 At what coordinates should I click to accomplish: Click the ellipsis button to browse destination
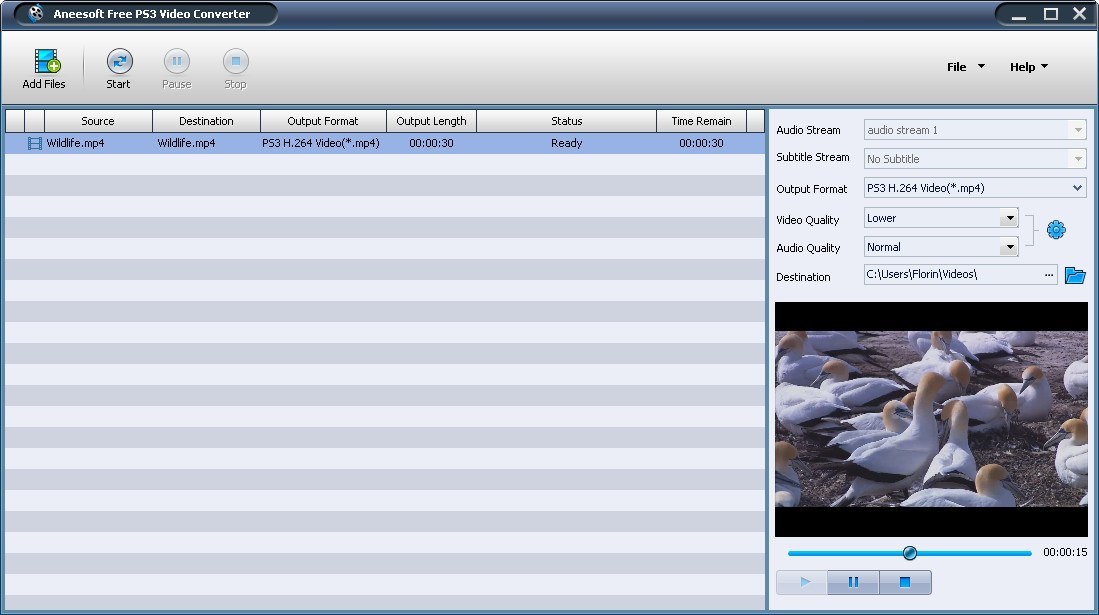tap(1048, 275)
